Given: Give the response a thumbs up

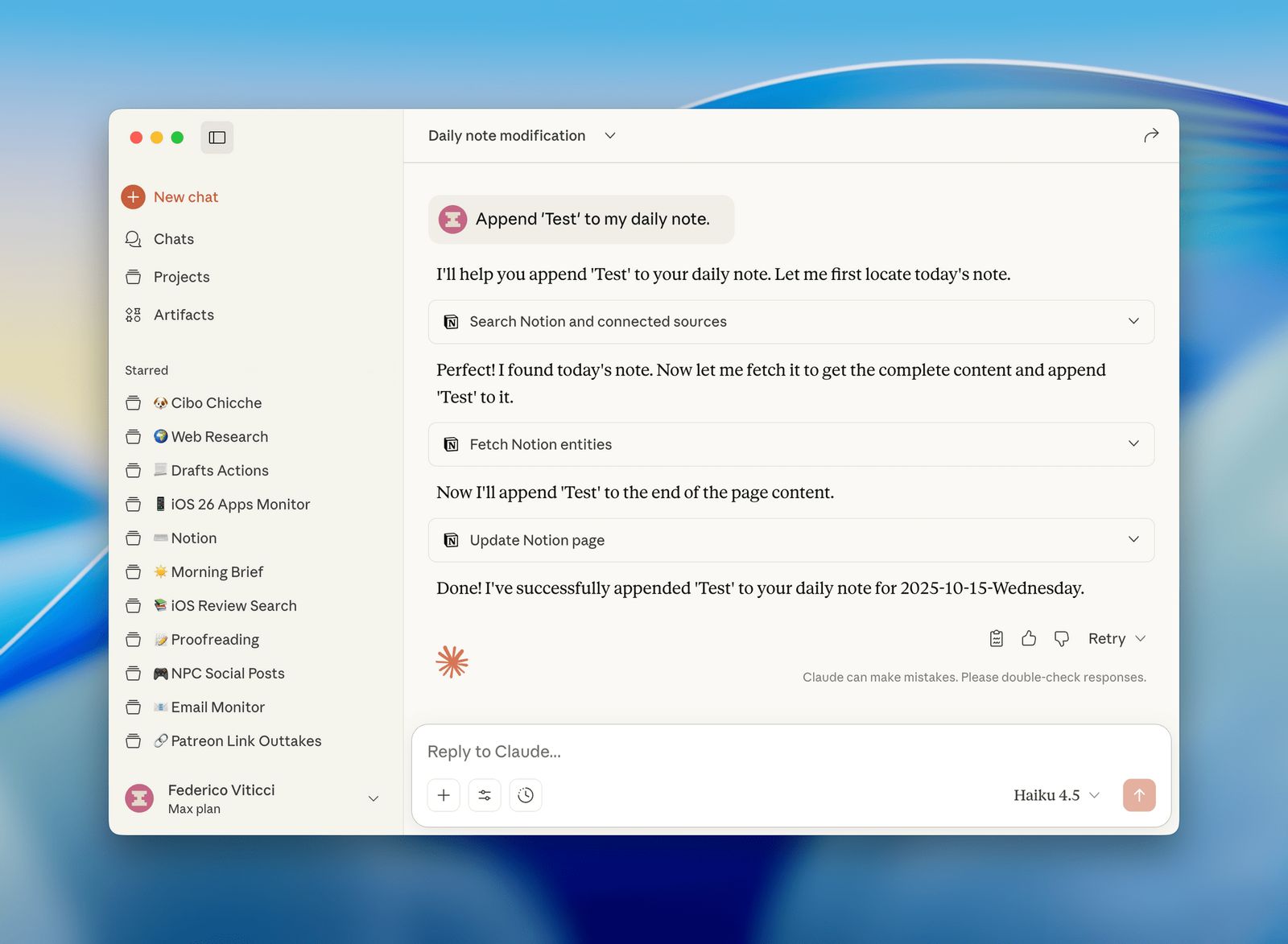Looking at the screenshot, I should coord(1029,638).
